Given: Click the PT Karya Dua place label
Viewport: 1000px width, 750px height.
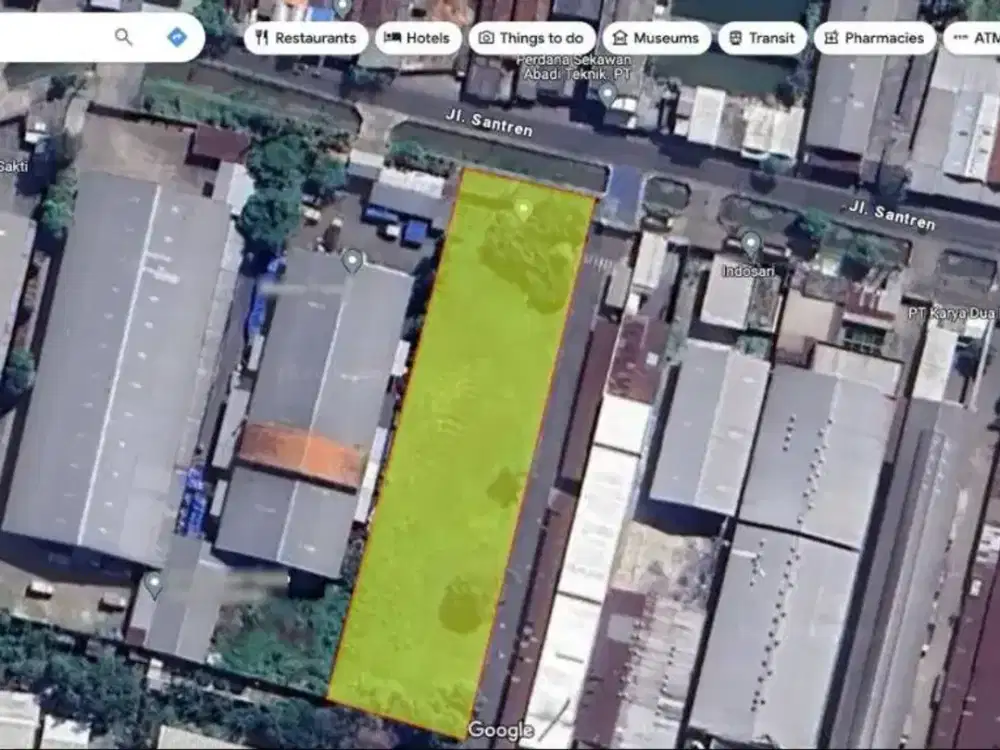Looking at the screenshot, I should click(x=948, y=313).
